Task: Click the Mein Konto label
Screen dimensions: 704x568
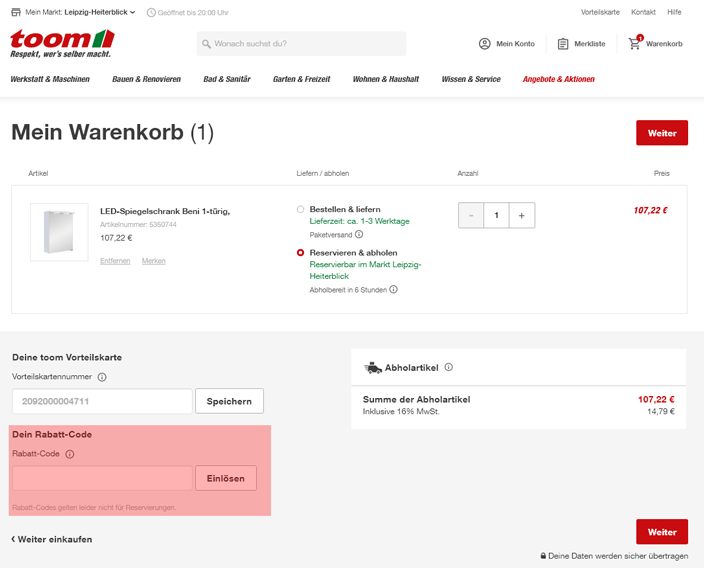Action: point(515,44)
